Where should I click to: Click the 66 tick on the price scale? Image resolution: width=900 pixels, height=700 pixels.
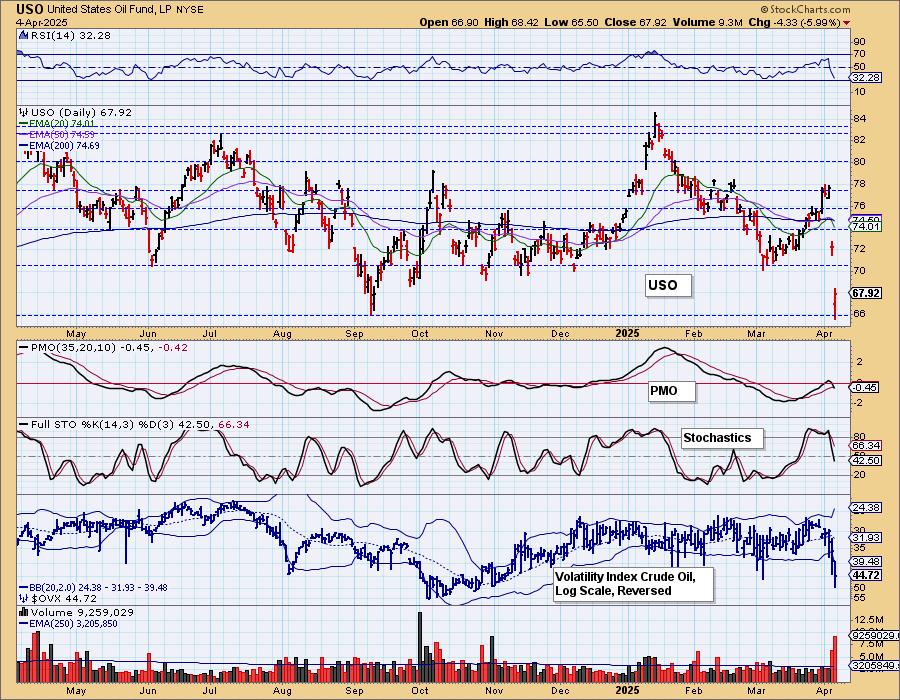pyautogui.click(x=860, y=314)
